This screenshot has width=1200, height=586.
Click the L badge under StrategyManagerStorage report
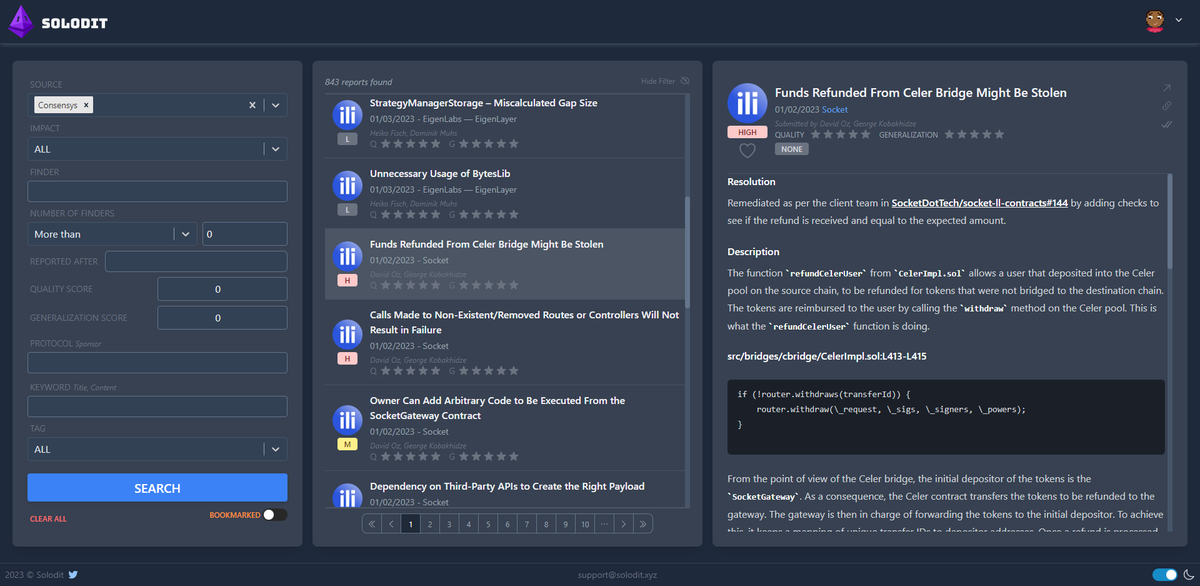tap(348, 139)
